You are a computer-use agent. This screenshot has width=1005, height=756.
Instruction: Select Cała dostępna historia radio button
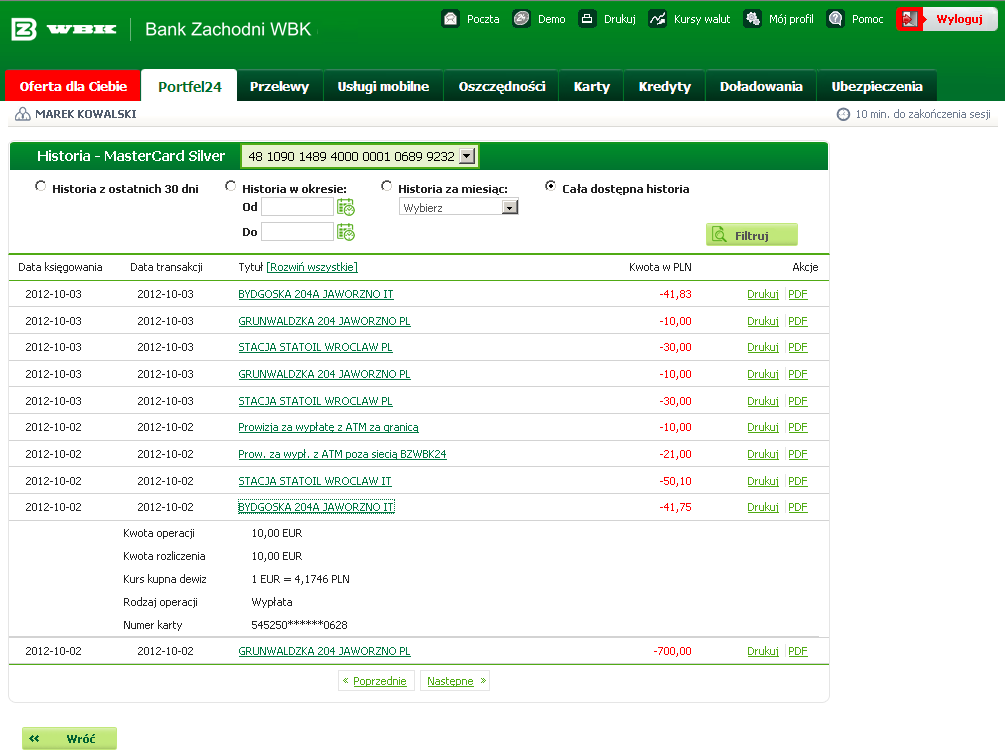[x=550, y=186]
